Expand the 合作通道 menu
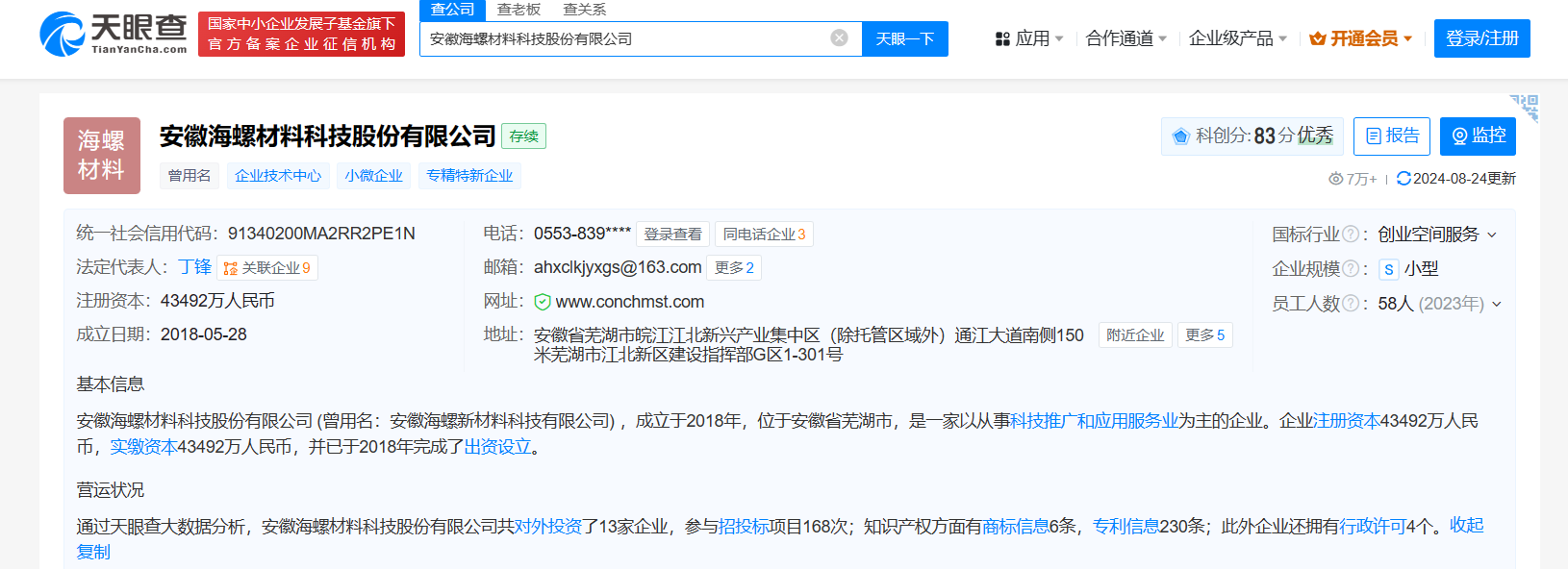The height and width of the screenshot is (569, 1568). (1126, 38)
